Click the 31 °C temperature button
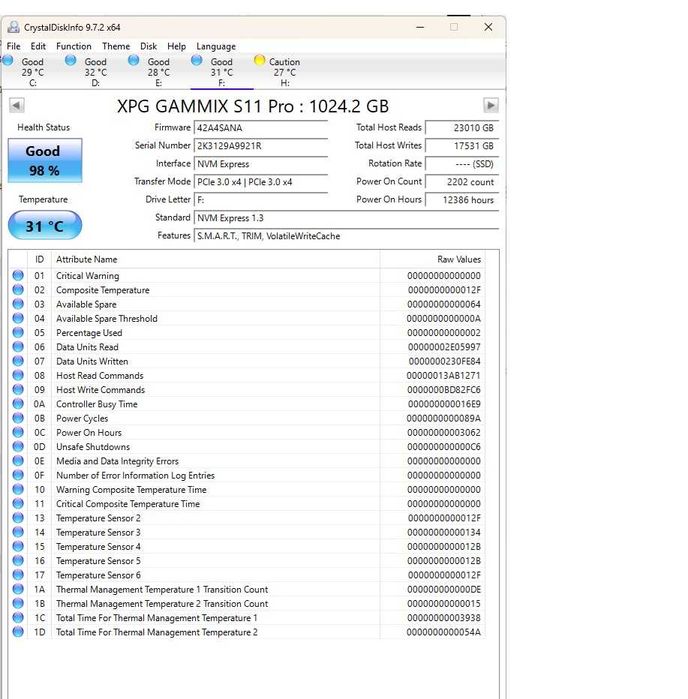 [x=45, y=226]
